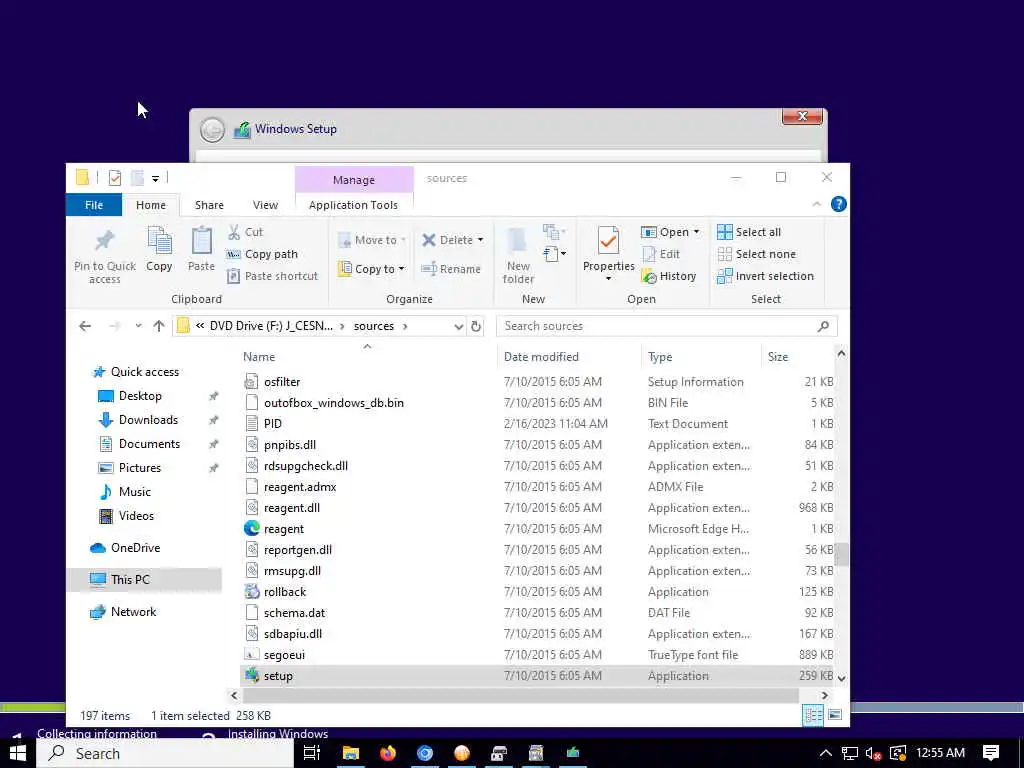Click the DVD Drive (F:) breadcrumb
The image size is (1024, 768).
(271, 326)
